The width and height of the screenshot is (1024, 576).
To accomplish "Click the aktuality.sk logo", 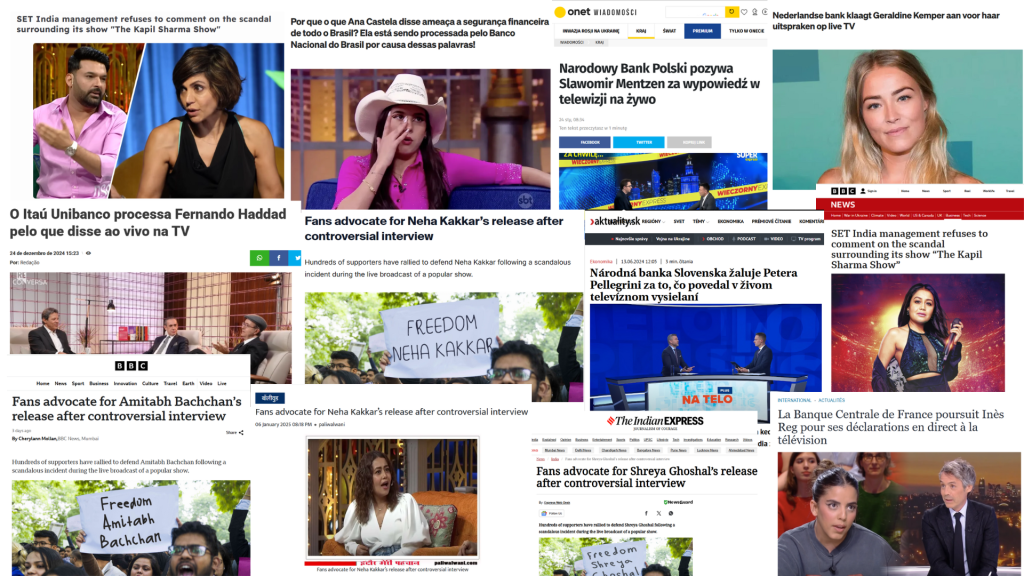I will [x=614, y=222].
